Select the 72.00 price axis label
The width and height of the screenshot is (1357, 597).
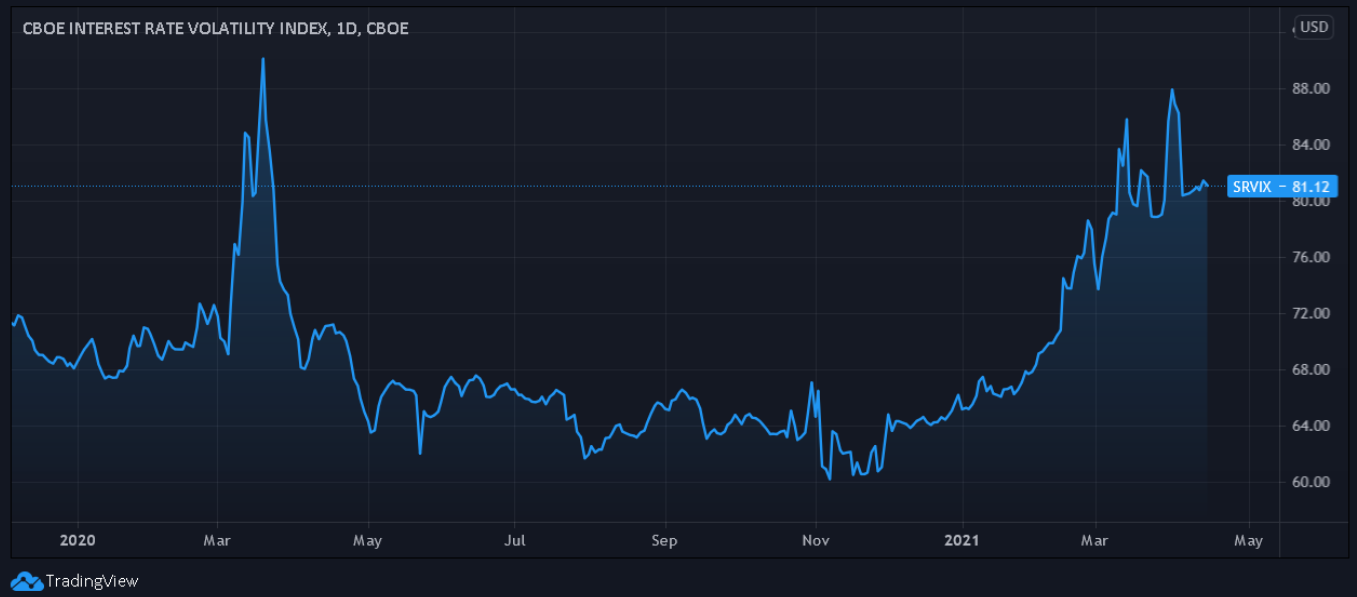[1310, 314]
